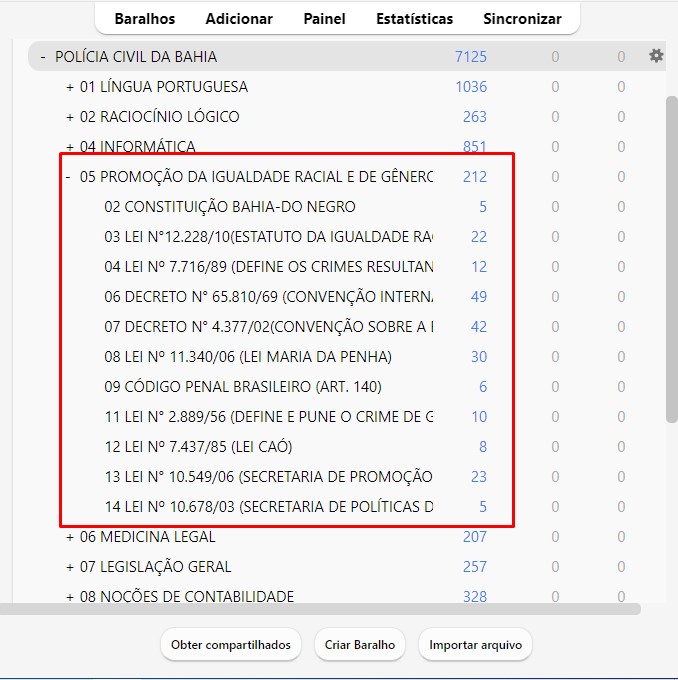Click the new card count 207
The height and width of the screenshot is (680, 678).
click(x=475, y=536)
